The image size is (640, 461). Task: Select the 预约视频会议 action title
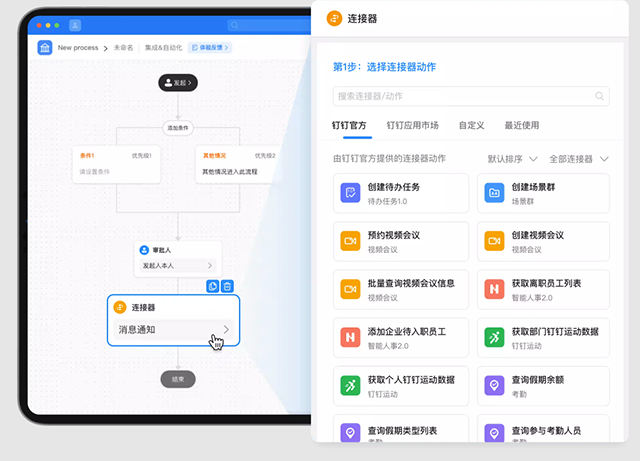point(393,235)
